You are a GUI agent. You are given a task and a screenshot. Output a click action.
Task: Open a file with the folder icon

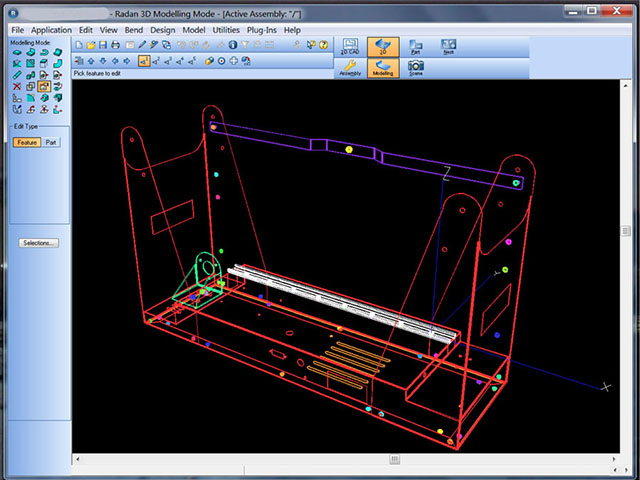coord(91,45)
